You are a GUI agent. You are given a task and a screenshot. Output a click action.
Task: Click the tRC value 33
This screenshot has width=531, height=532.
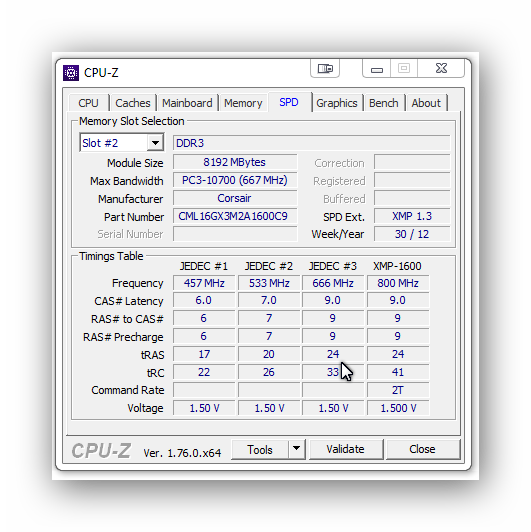[333, 372]
